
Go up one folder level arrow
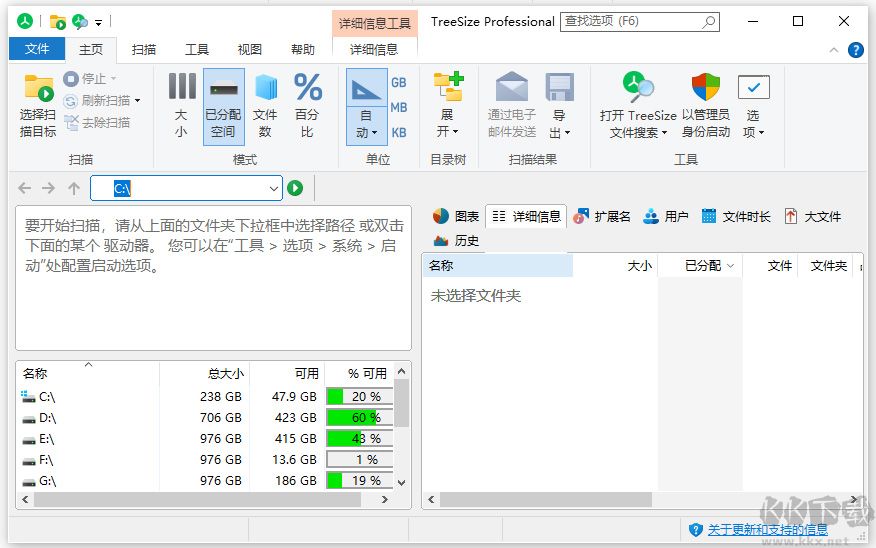click(x=74, y=188)
